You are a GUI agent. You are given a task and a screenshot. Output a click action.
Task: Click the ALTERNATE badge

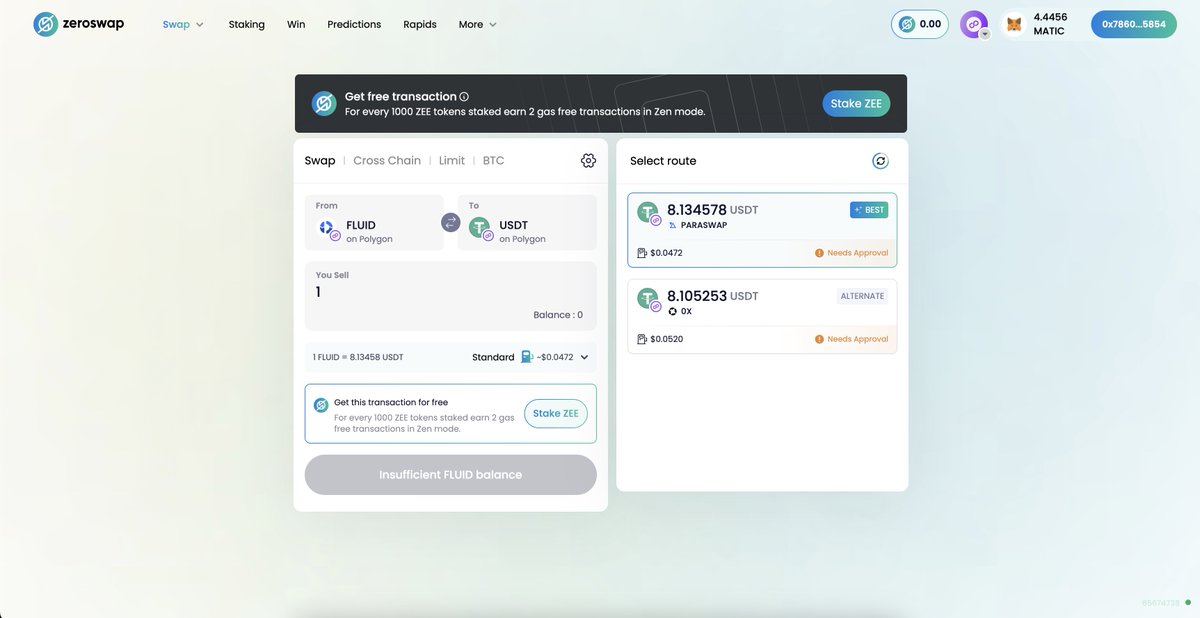coord(862,296)
